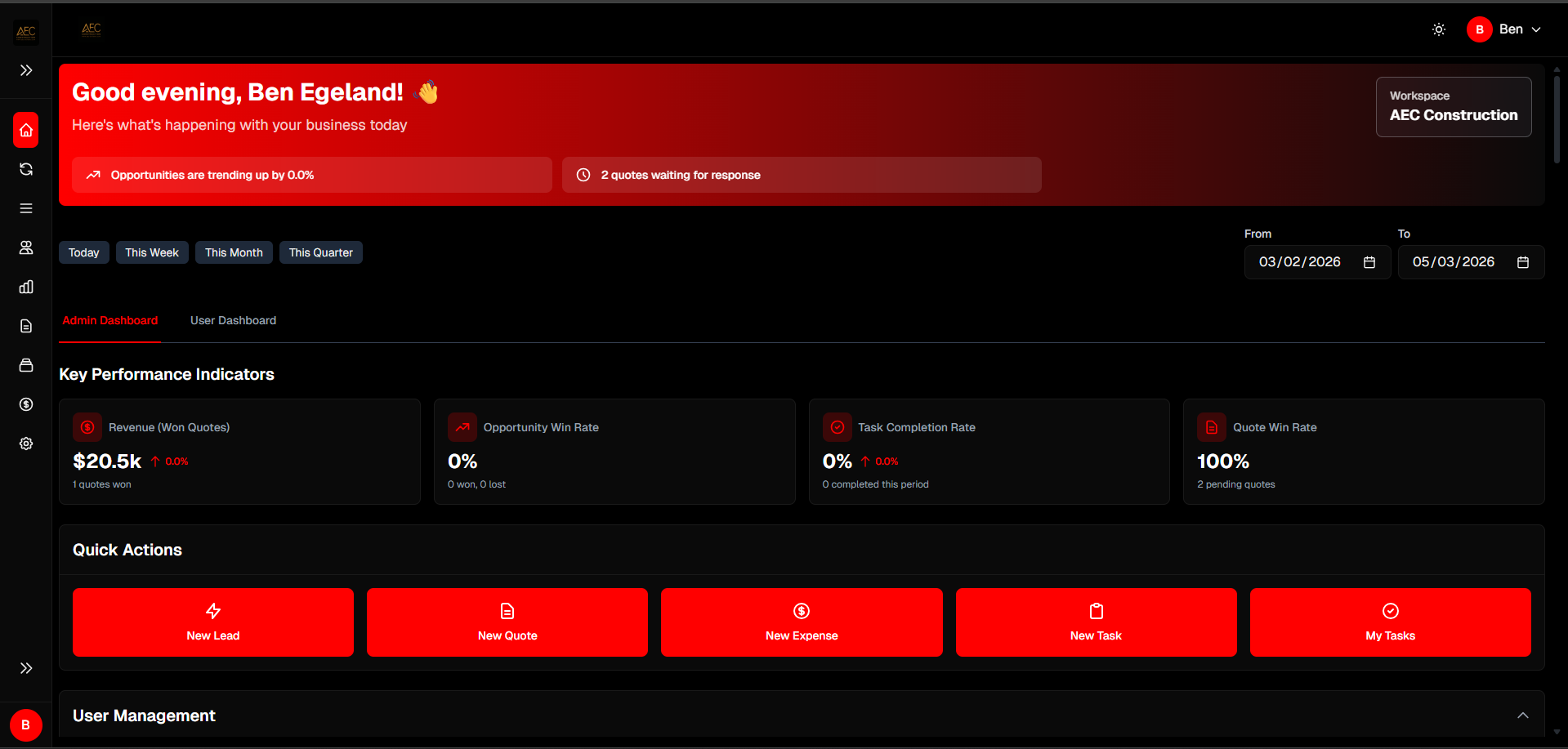The image size is (1568, 749).
Task: Click the From date field 03/02/2026
Action: pyautogui.click(x=1317, y=262)
